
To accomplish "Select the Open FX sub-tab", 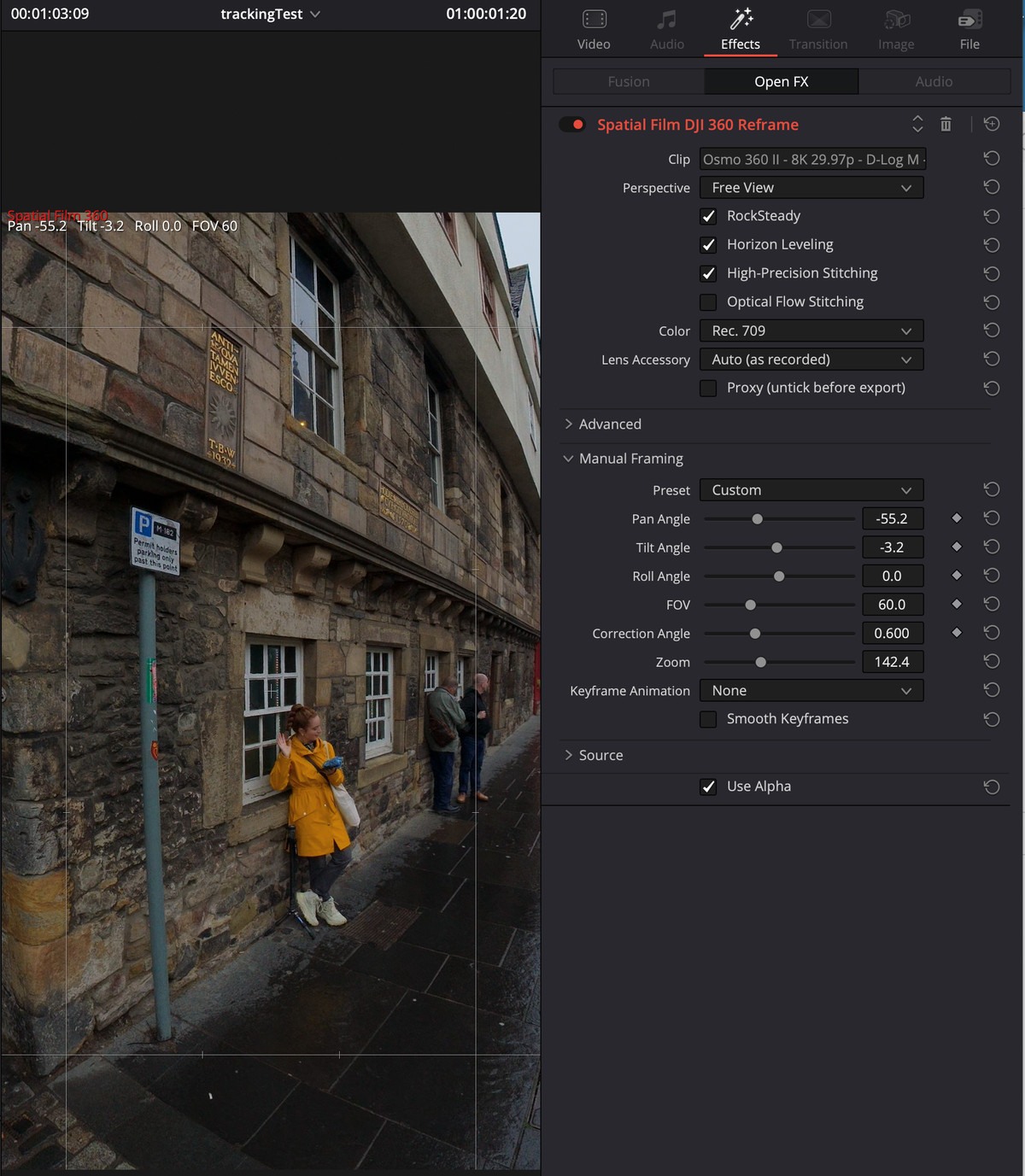I will pos(781,81).
